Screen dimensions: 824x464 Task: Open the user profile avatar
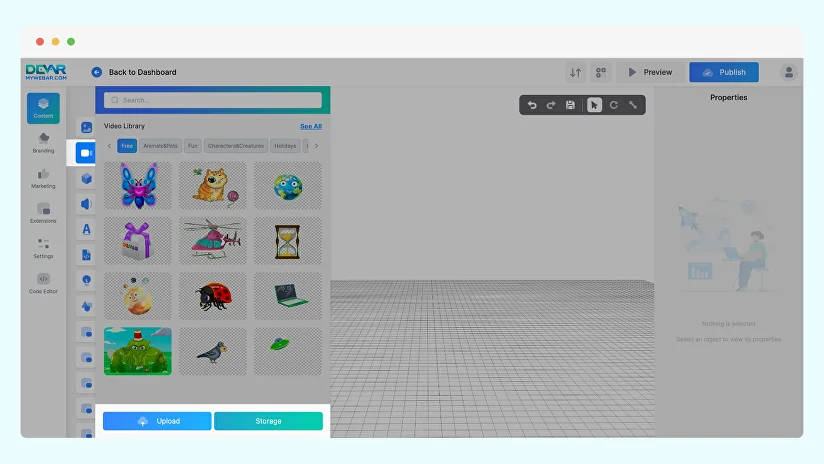(789, 72)
